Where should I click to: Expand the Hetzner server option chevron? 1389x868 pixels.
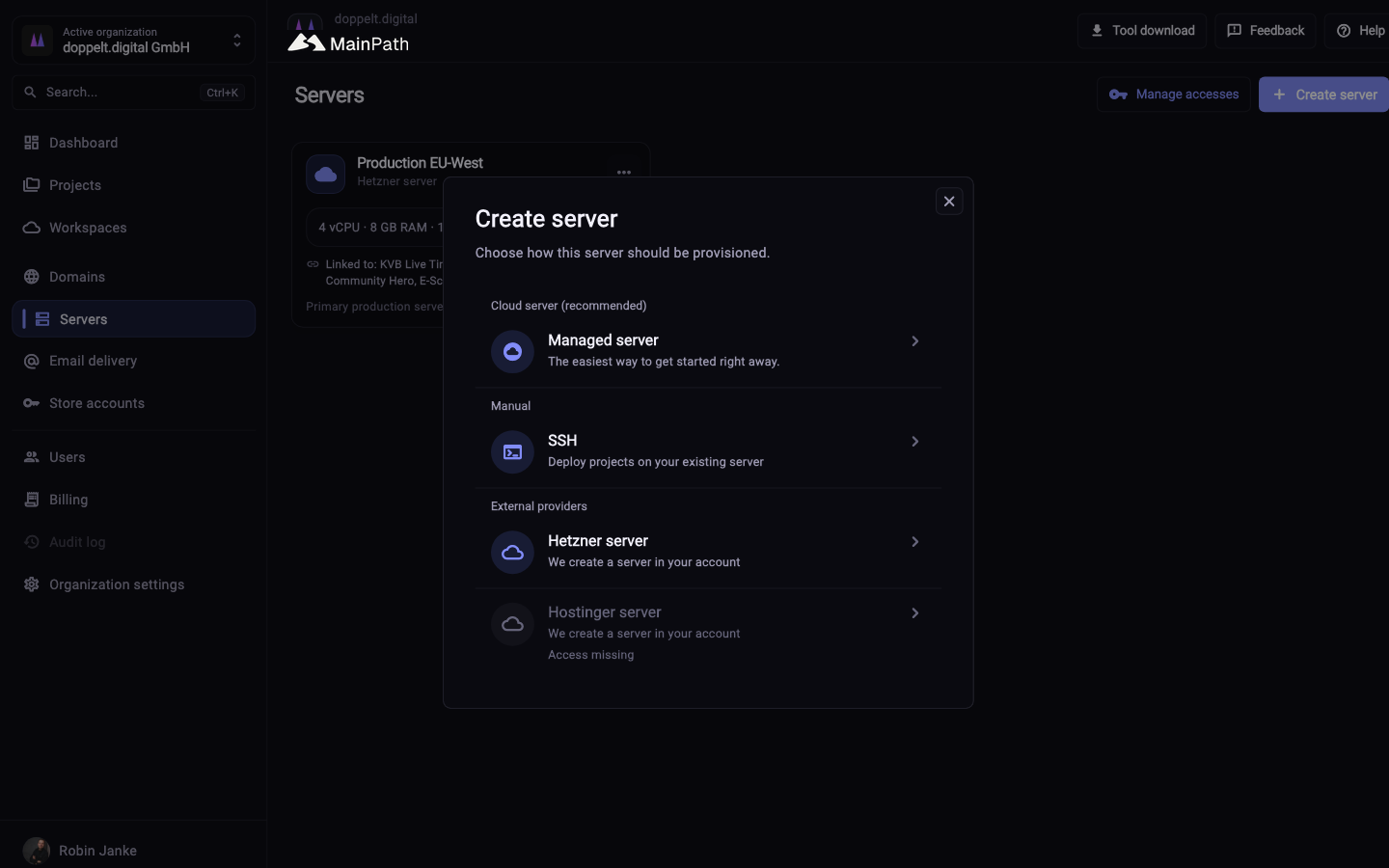pos(915,541)
